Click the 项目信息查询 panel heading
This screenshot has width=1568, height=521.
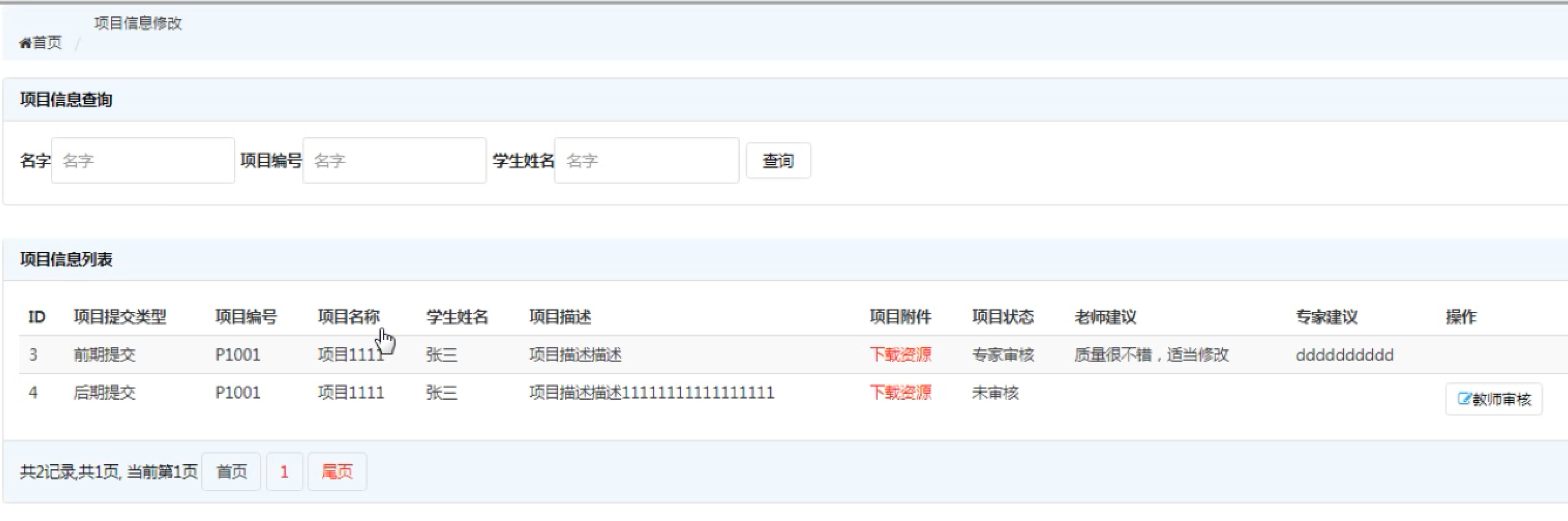pyautogui.click(x=66, y=100)
